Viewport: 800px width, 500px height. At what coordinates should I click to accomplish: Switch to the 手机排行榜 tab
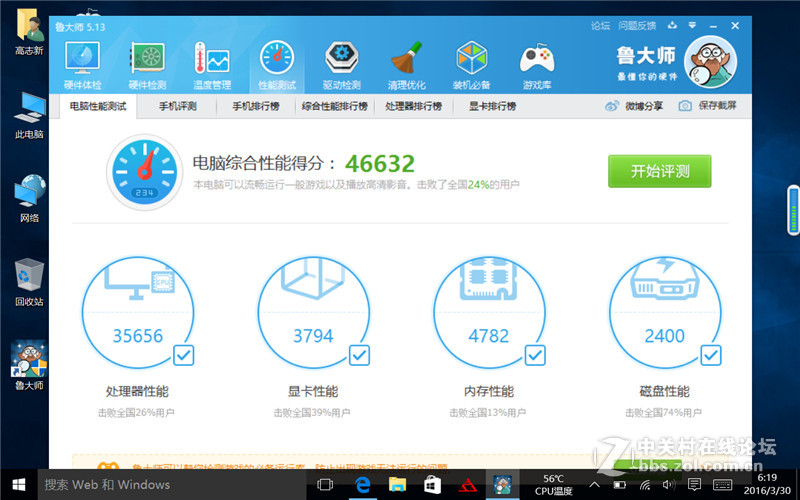[x=256, y=106]
